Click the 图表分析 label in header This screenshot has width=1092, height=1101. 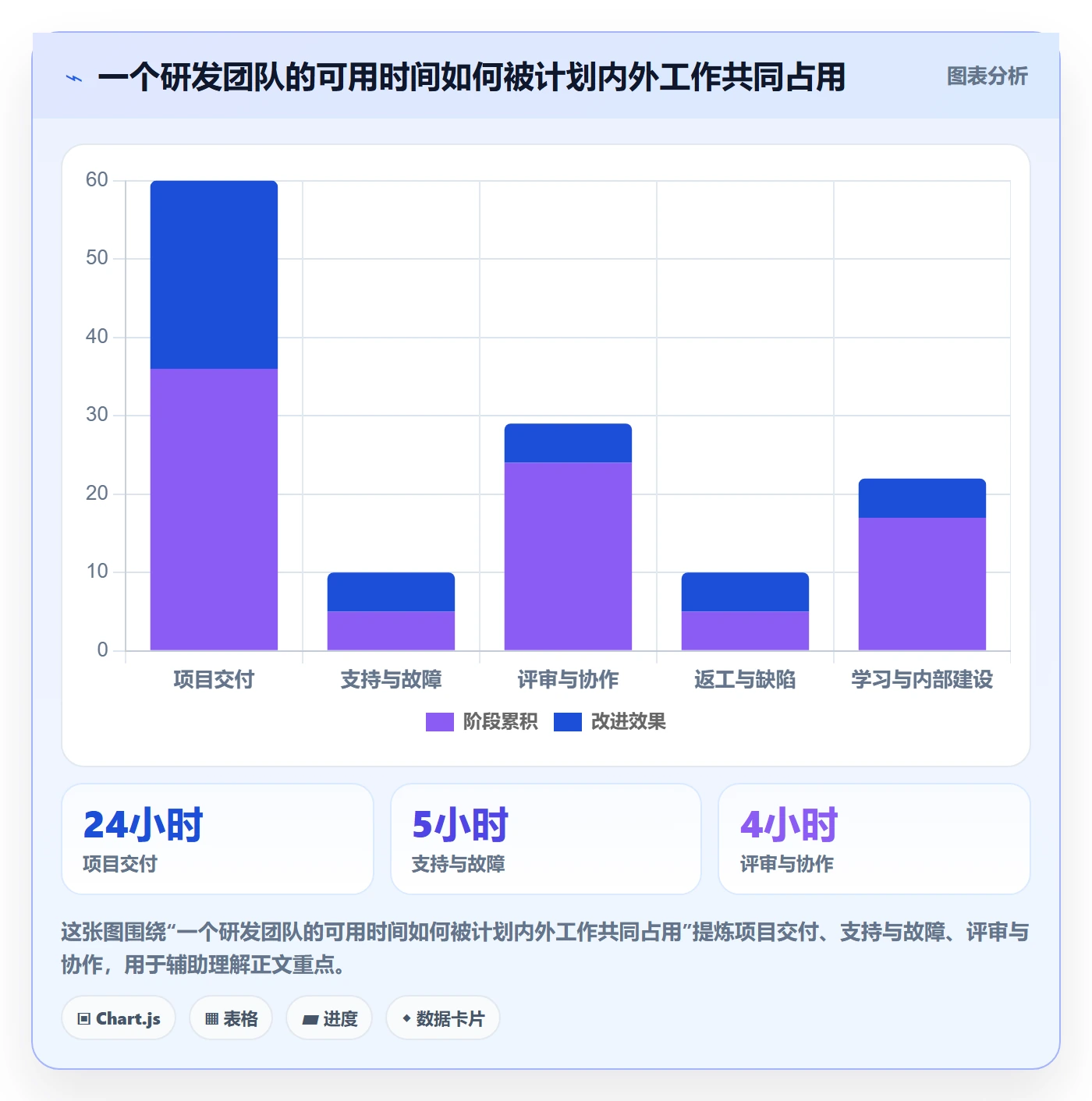coord(987,76)
